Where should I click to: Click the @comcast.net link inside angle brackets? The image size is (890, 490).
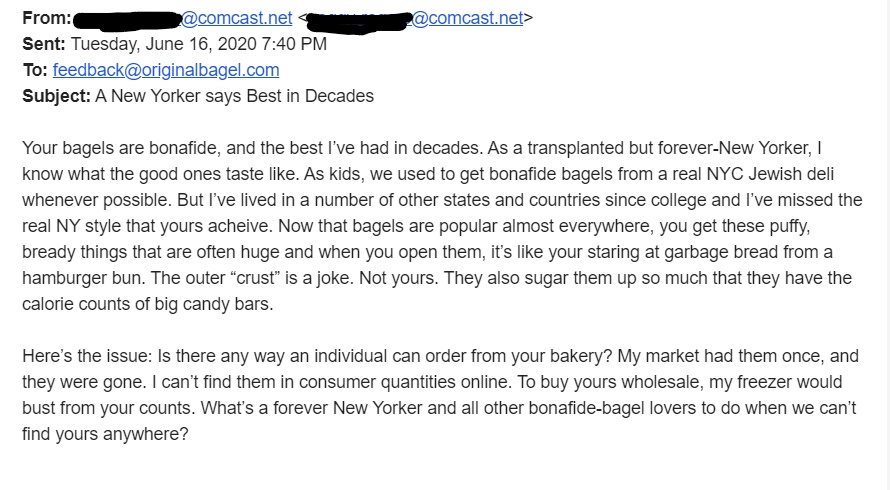(x=467, y=18)
